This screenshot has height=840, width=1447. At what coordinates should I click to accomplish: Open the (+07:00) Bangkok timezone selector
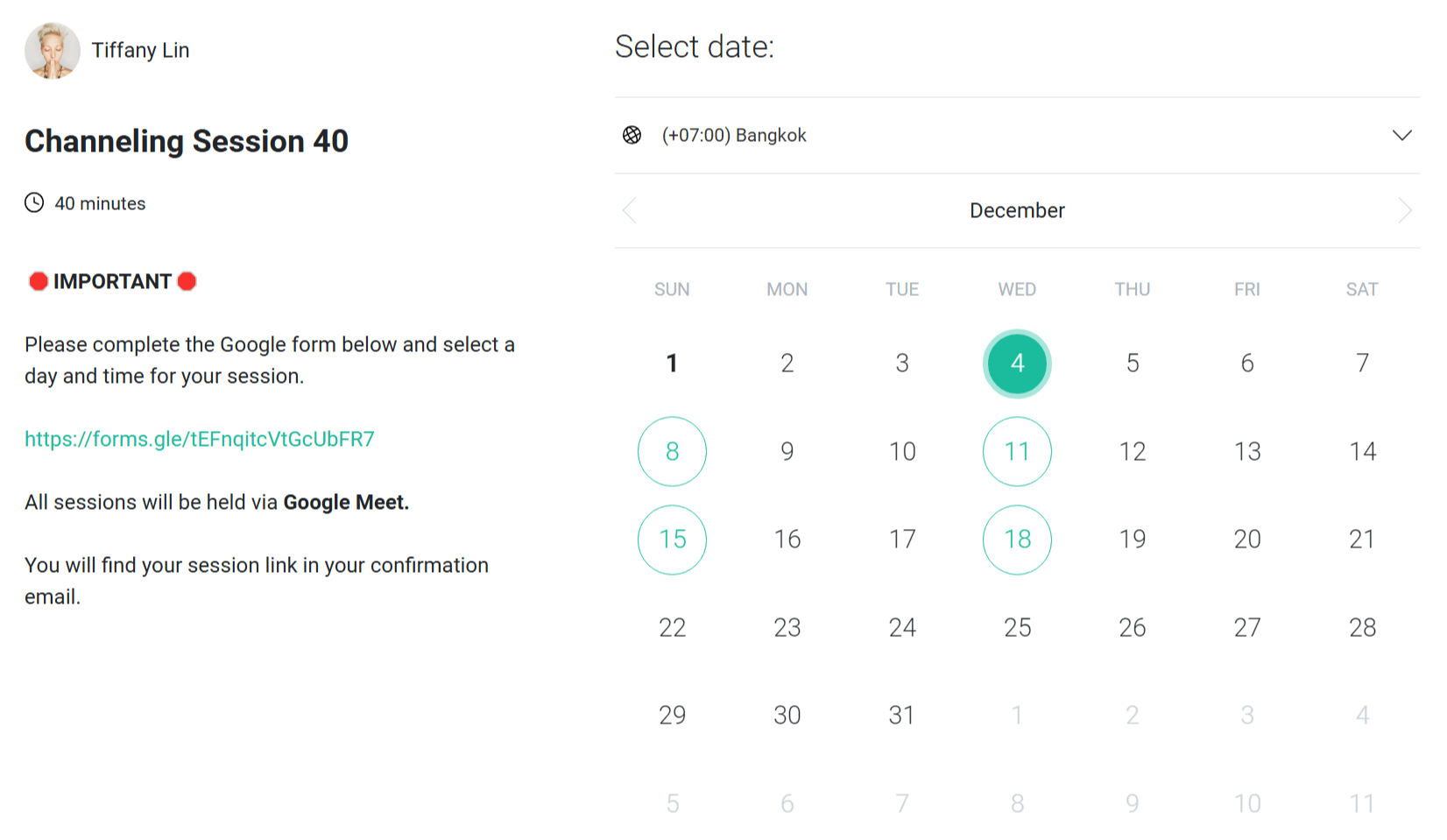[x=734, y=135]
